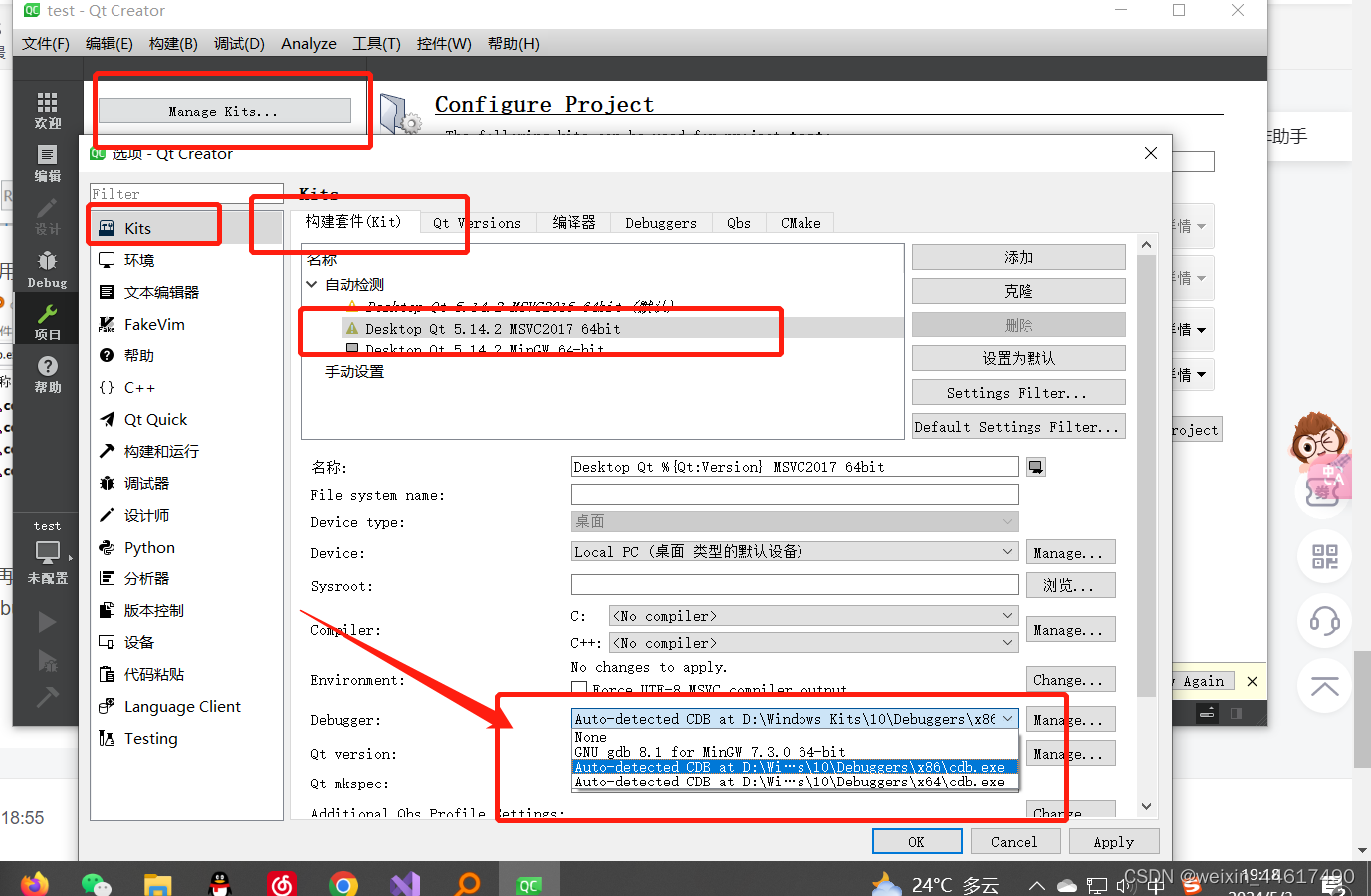Switch to Design (设计) mode icon
Viewport: 1371px width, 896px height.
click(48, 208)
